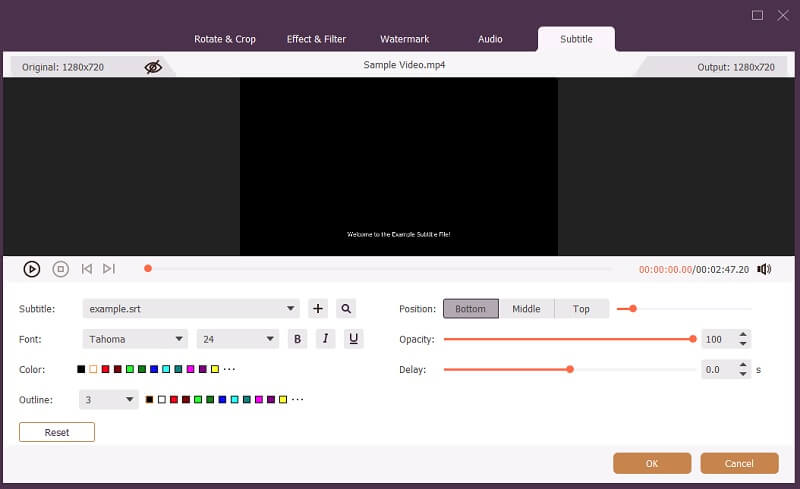Skip to next frame icon
800x489 pixels.
109,269
